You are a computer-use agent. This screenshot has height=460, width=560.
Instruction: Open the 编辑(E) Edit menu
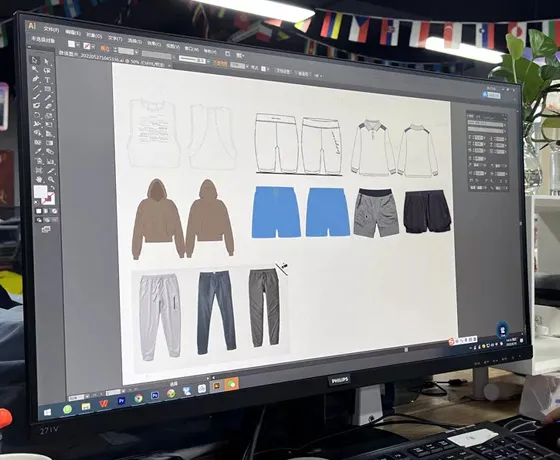tap(73, 32)
